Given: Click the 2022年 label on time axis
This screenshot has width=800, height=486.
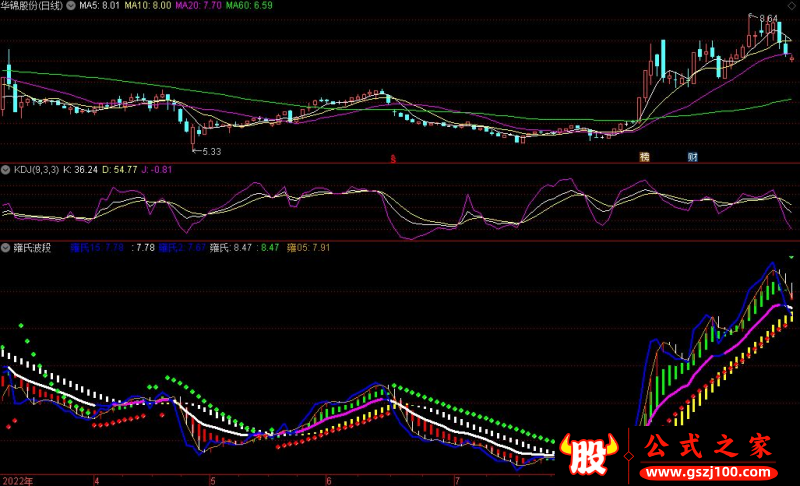Looking at the screenshot, I should (x=18, y=481).
